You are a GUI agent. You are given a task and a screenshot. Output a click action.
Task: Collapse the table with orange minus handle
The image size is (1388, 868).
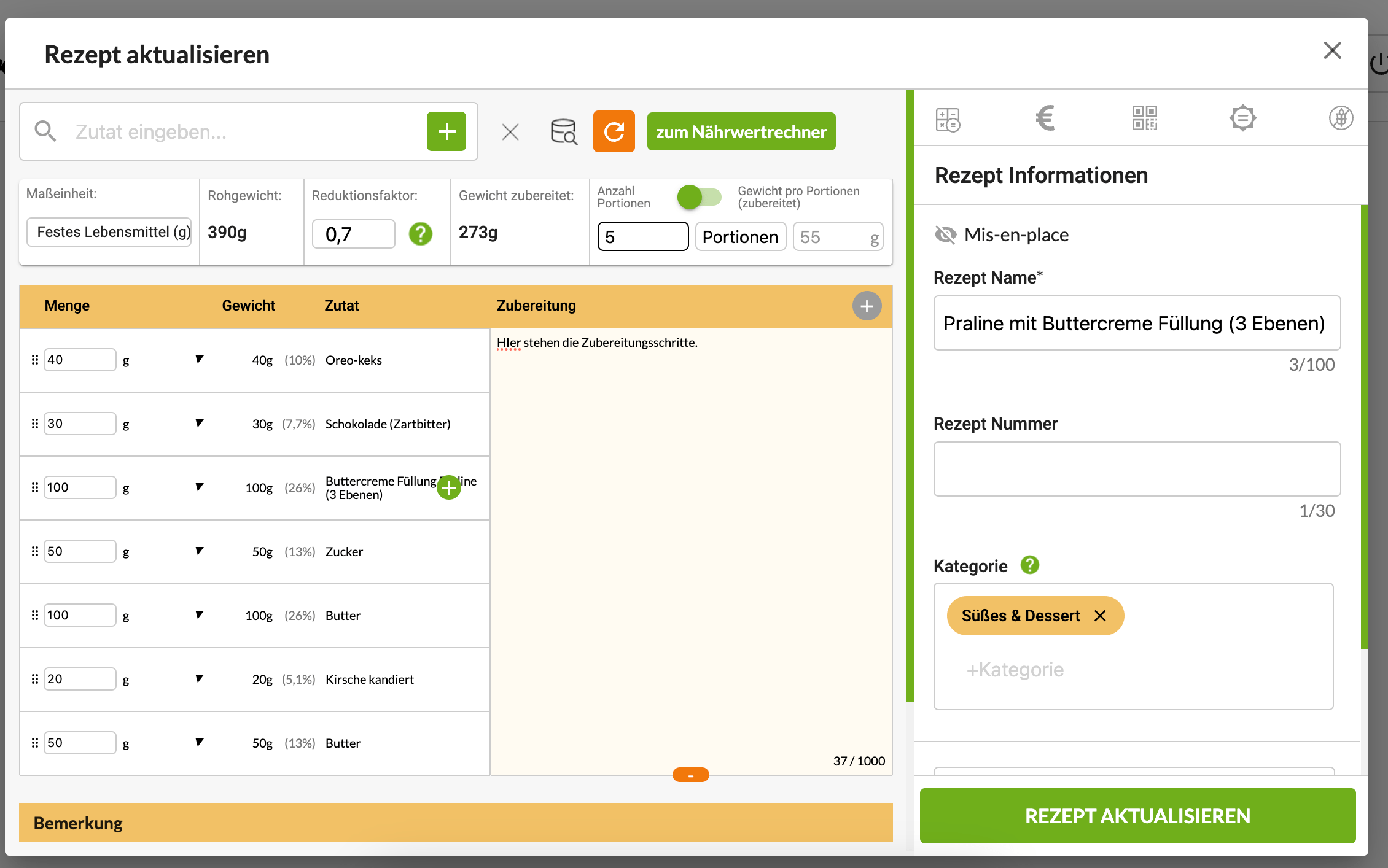click(x=691, y=775)
